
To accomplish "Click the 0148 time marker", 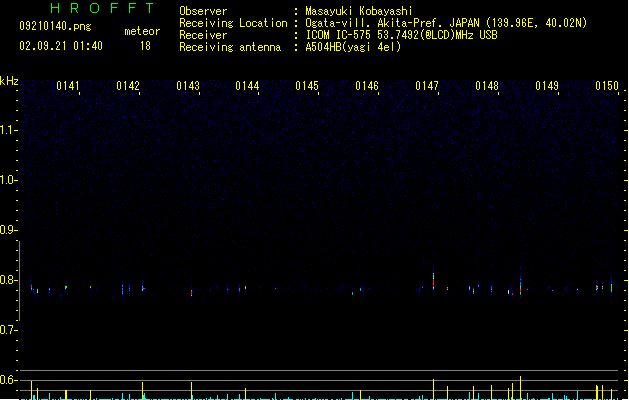I will coord(487,86).
